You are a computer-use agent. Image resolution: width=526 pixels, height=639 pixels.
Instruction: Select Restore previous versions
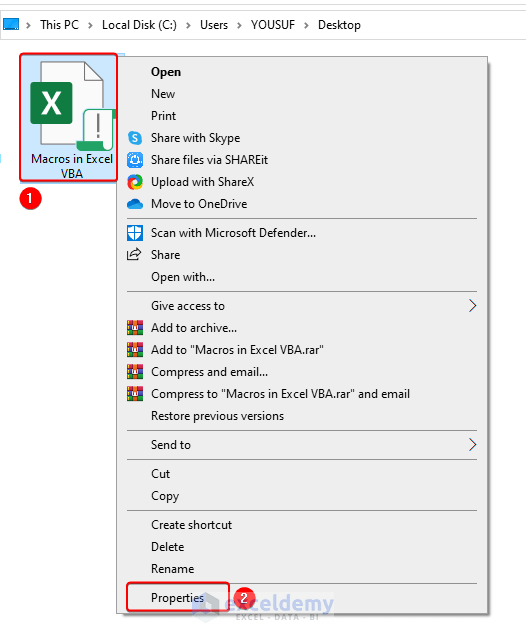click(x=218, y=416)
